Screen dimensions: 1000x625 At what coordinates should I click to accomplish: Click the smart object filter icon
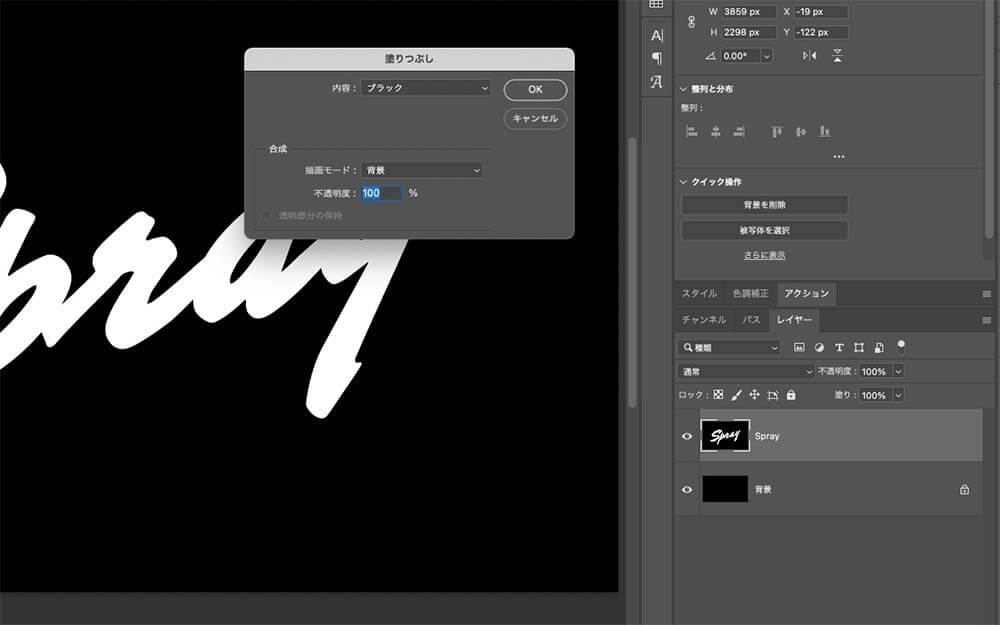click(879, 347)
